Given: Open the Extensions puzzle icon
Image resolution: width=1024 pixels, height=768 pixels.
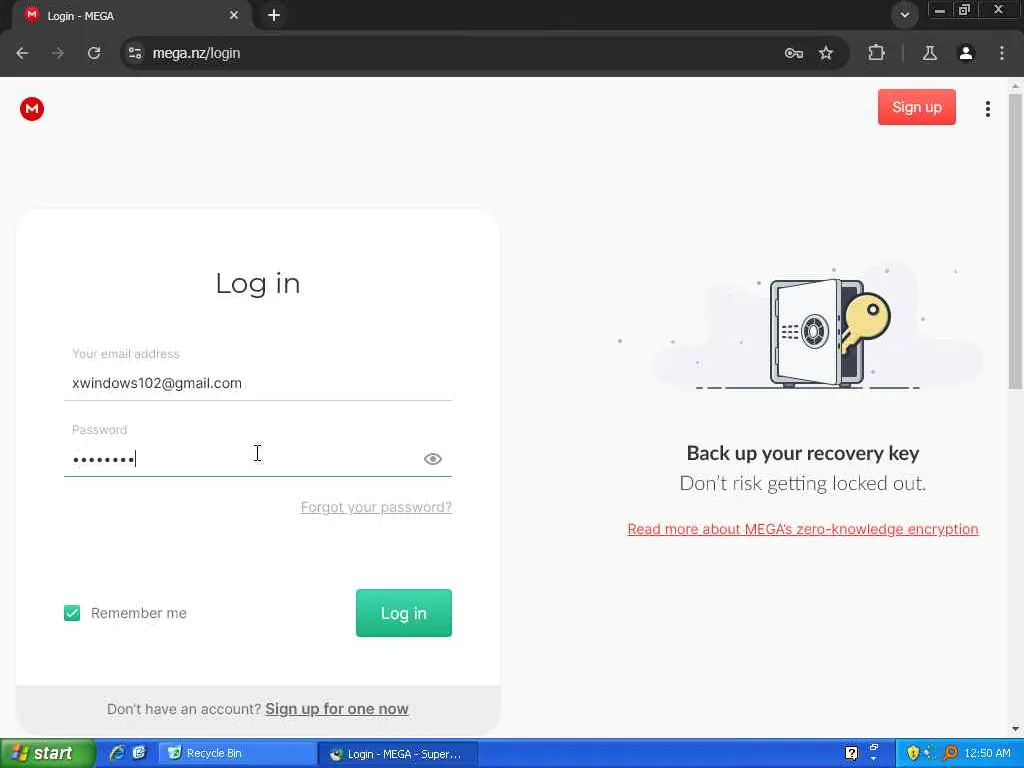Looking at the screenshot, I should (876, 54).
